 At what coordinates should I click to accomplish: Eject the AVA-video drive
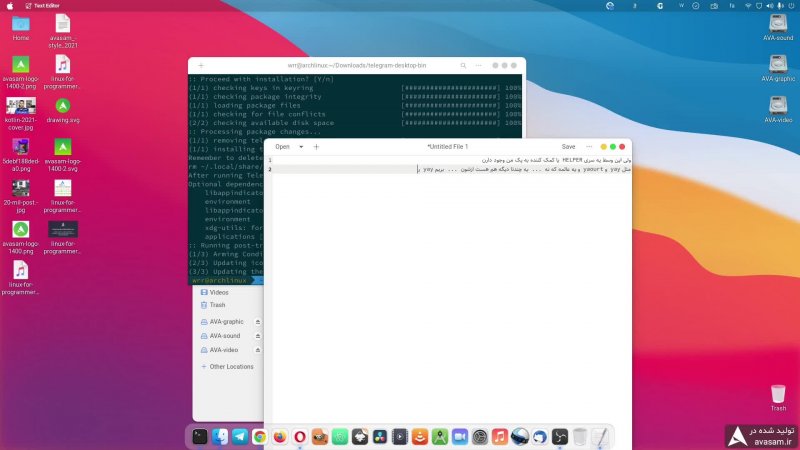(258, 350)
